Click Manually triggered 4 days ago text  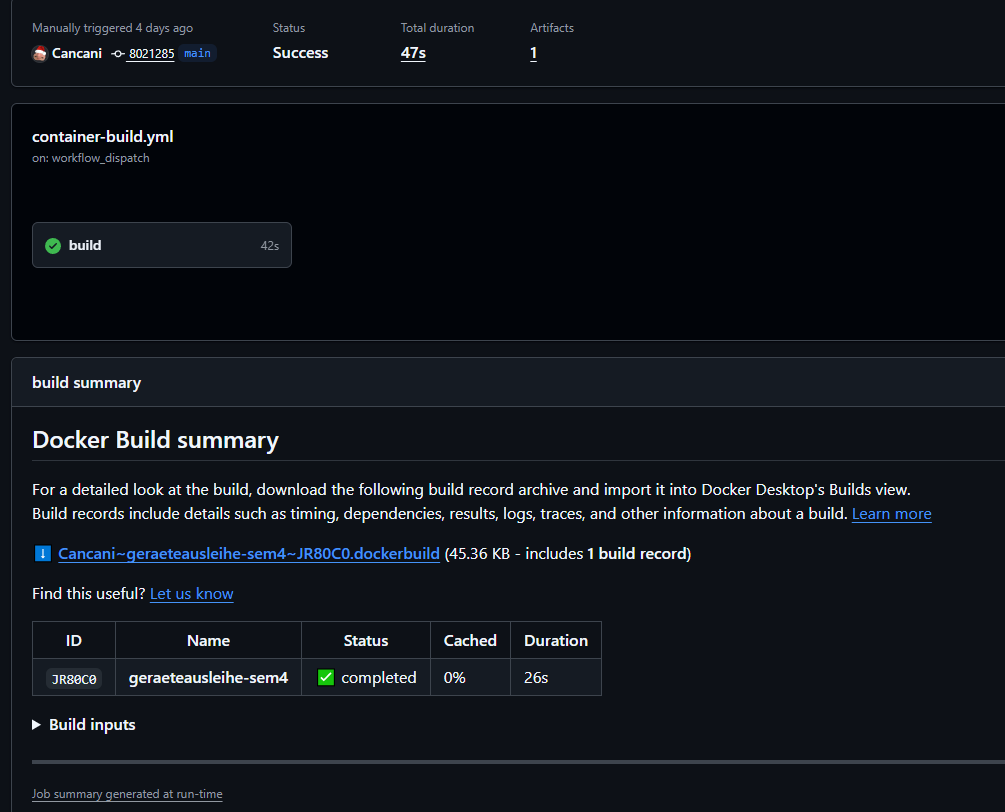pos(112,28)
